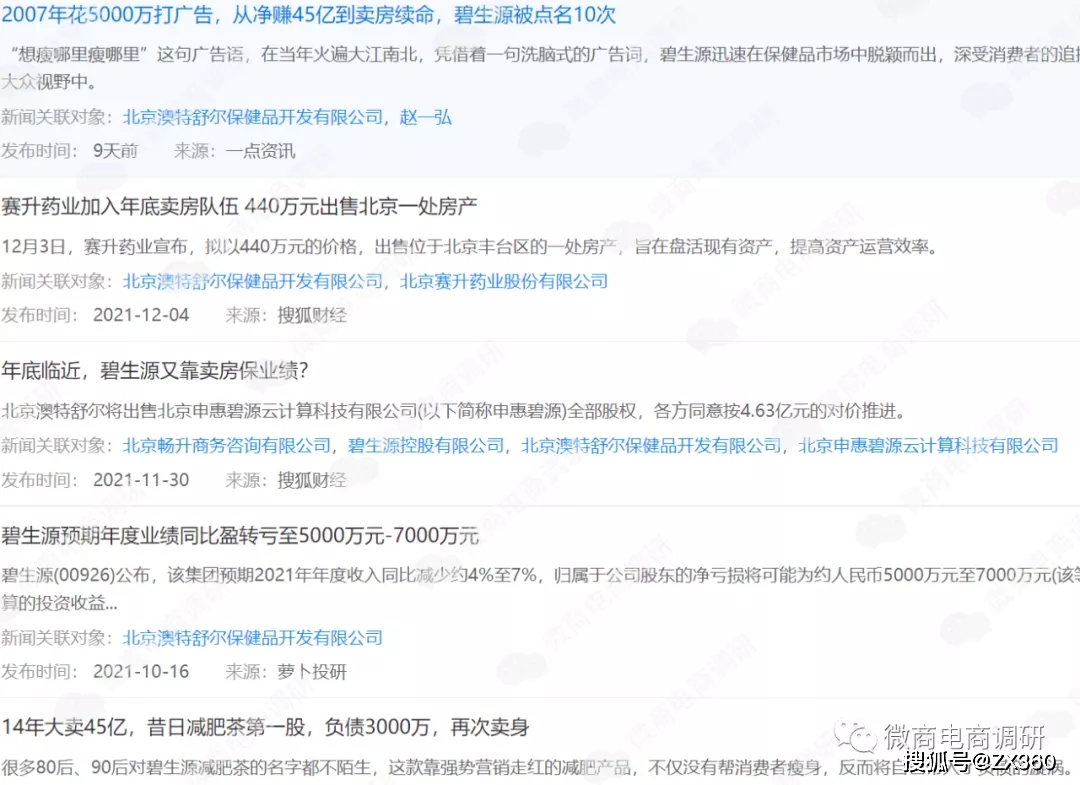Open 北京澳特舒尔保健品开发有限公司 link in 赛升药业 item
Viewport: 1080px width, 785px height.
click(x=253, y=281)
